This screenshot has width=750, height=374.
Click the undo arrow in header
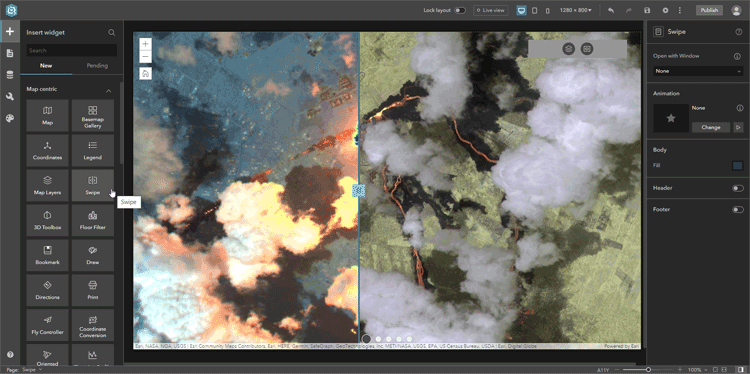click(611, 10)
